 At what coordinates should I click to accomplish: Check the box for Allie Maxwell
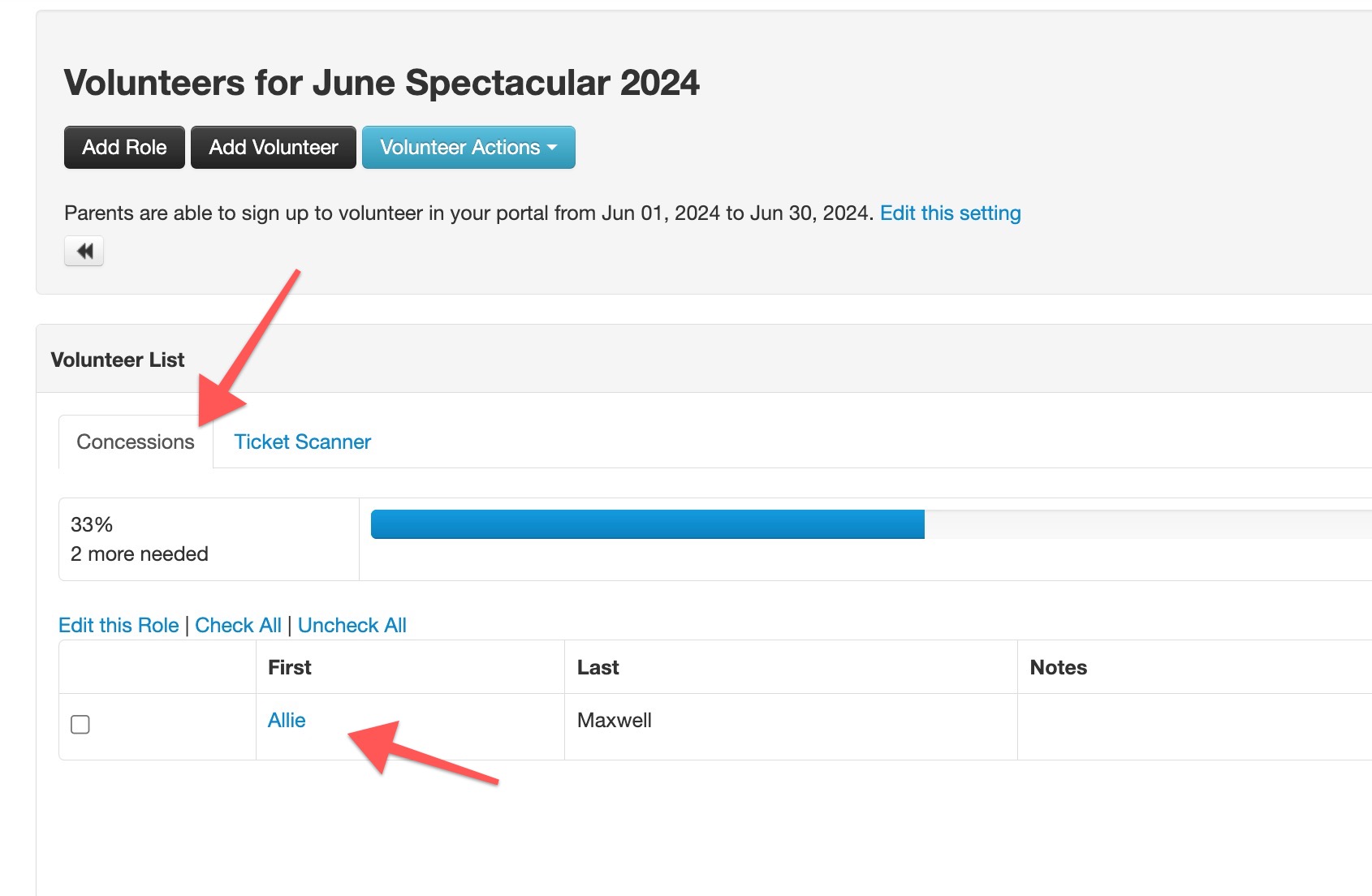pyautogui.click(x=80, y=724)
